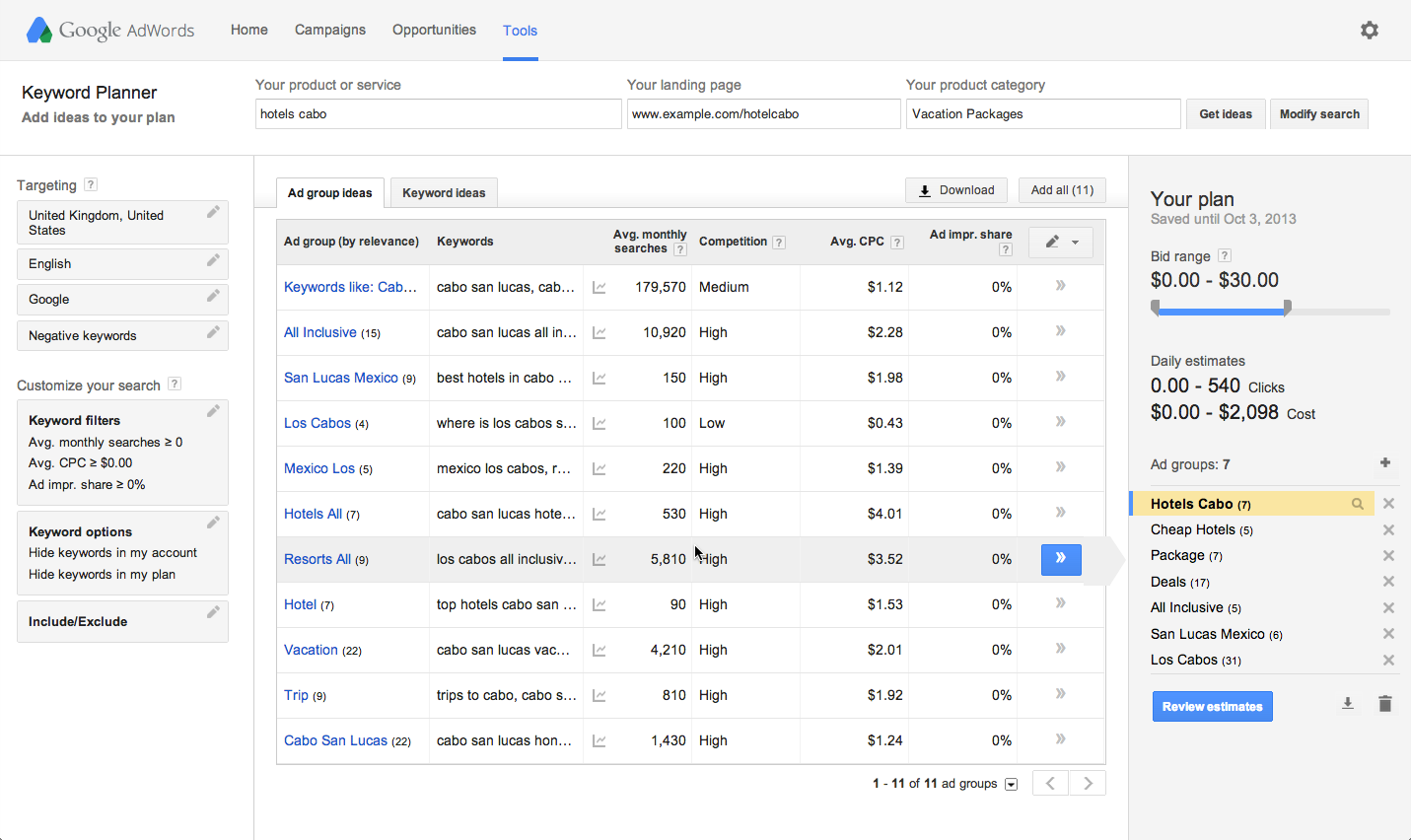The image size is (1411, 840).
Task: Click the magnifier icon on Hotels Cabo
Action: point(1358,504)
